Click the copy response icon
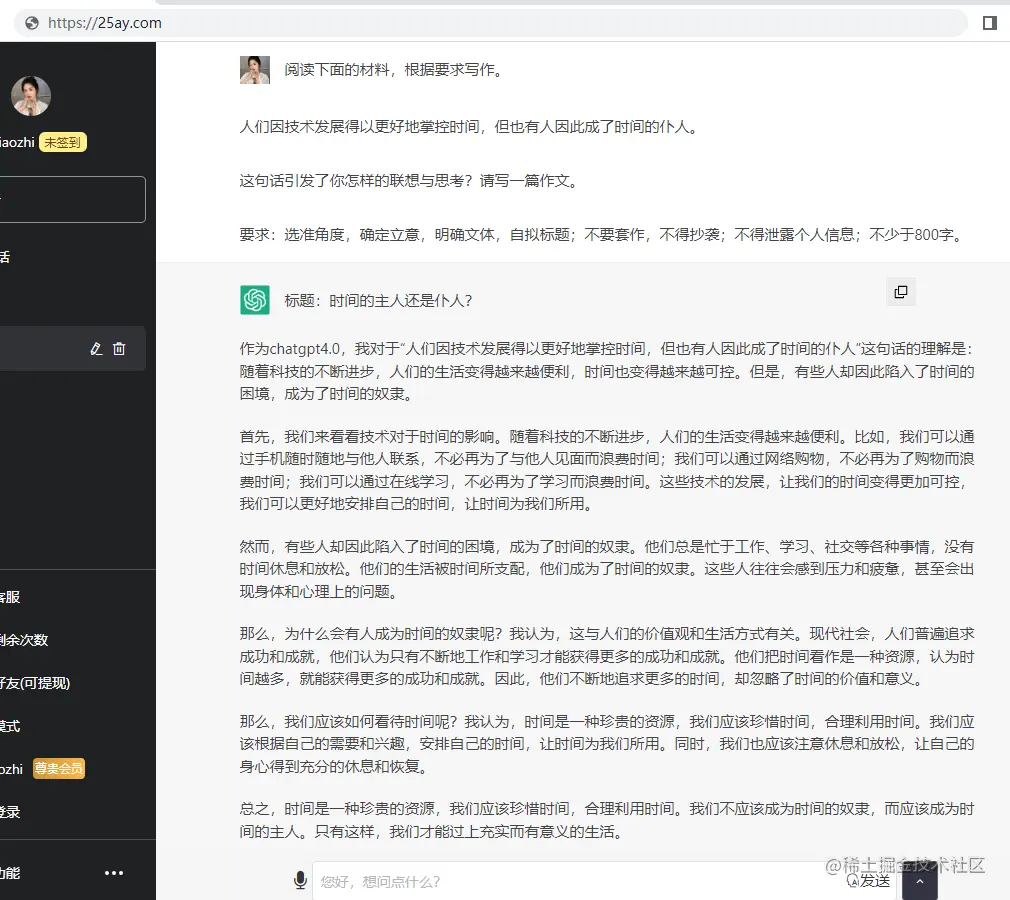The image size is (1010, 900). click(900, 292)
